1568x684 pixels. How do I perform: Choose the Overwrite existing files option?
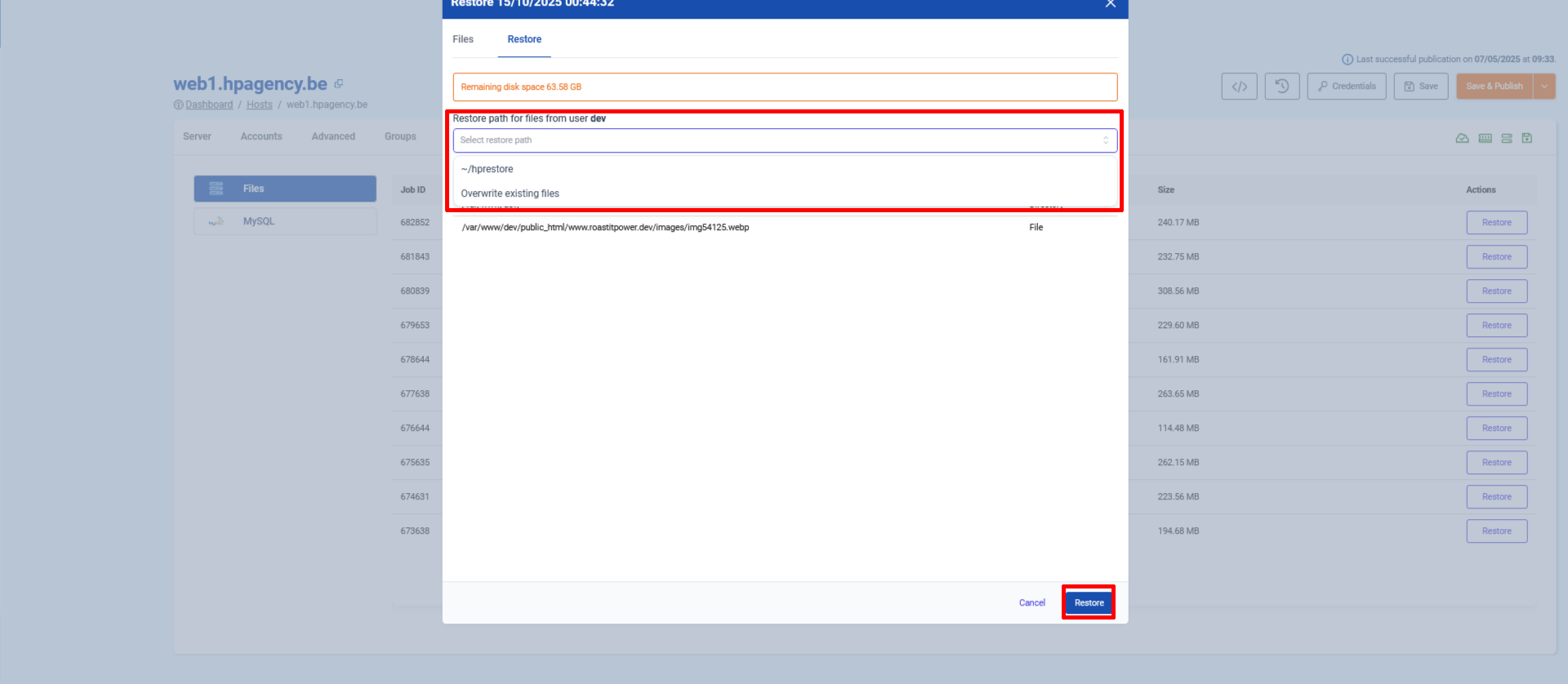510,193
